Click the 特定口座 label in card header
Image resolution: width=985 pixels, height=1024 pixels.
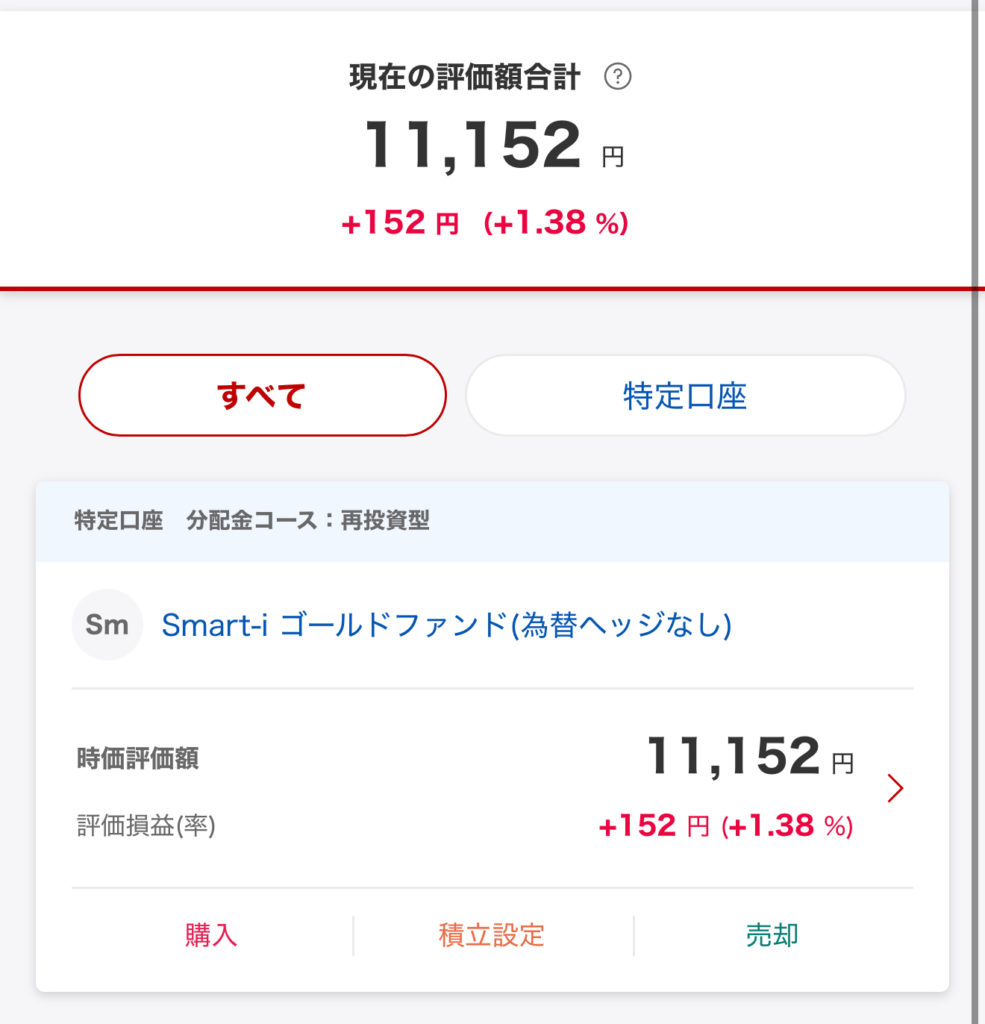[118, 521]
